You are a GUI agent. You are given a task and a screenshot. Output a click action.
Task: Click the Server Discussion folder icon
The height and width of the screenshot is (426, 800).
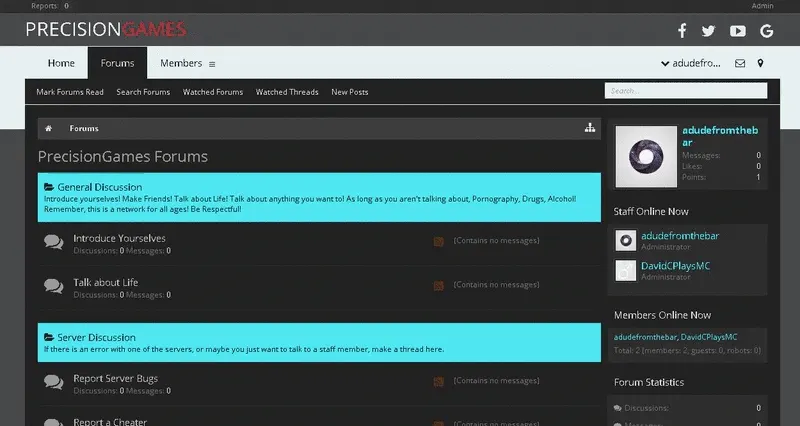(x=49, y=337)
